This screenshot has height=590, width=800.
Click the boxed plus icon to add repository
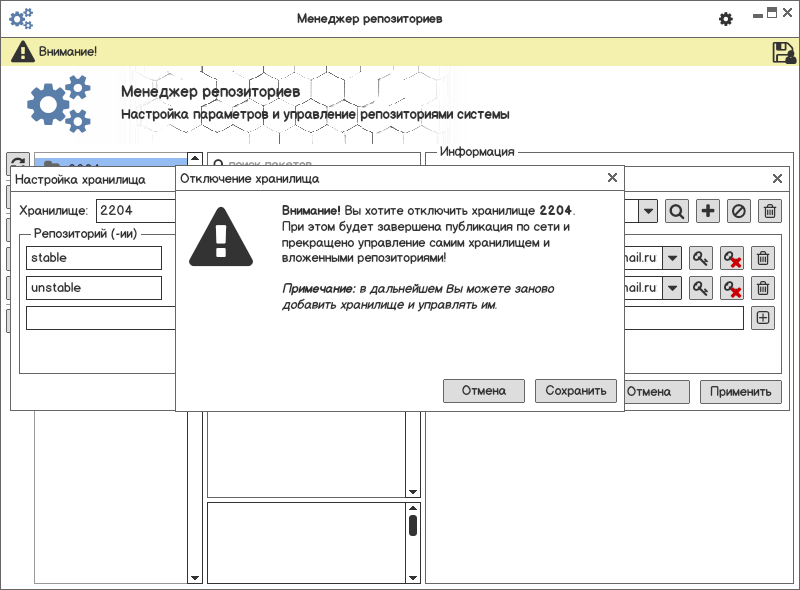(763, 318)
